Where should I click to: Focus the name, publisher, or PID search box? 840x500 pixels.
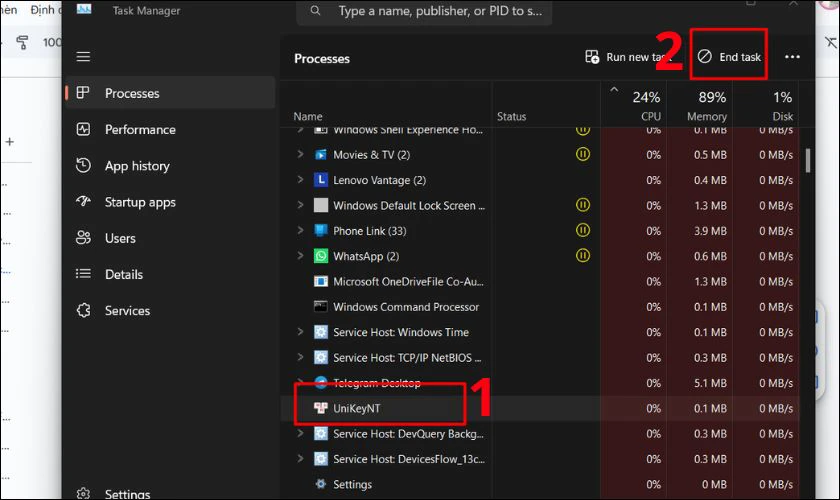click(424, 11)
